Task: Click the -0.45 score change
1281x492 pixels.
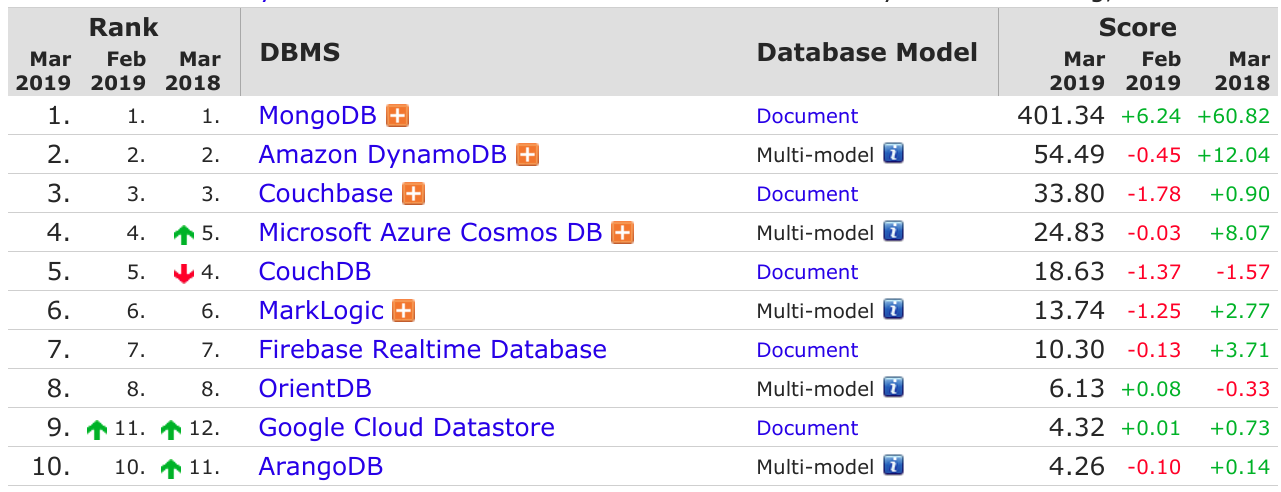Action: point(1154,155)
